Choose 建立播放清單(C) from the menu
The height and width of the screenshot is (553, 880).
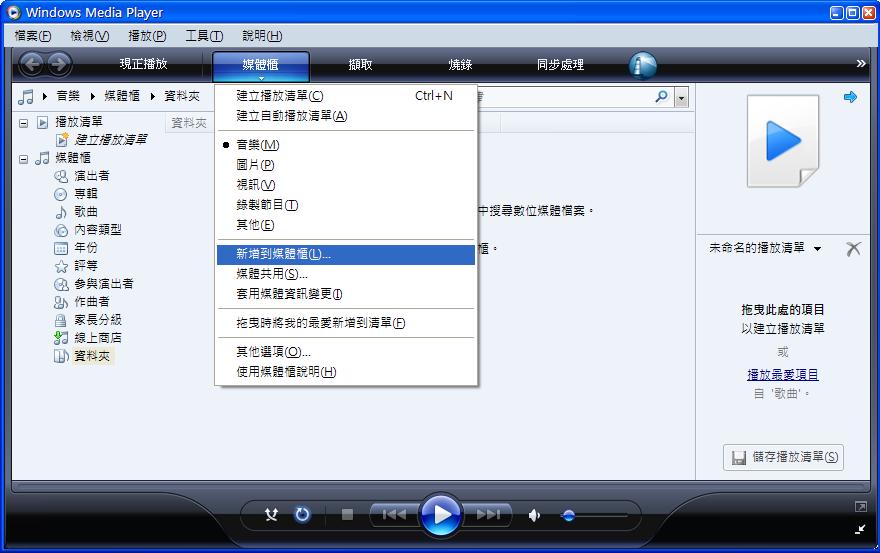click(346, 96)
